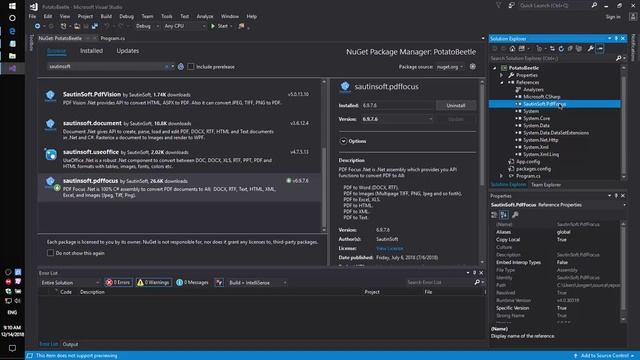Click the Save All toolbar icon
640x360 pixels.
pos(95,26)
